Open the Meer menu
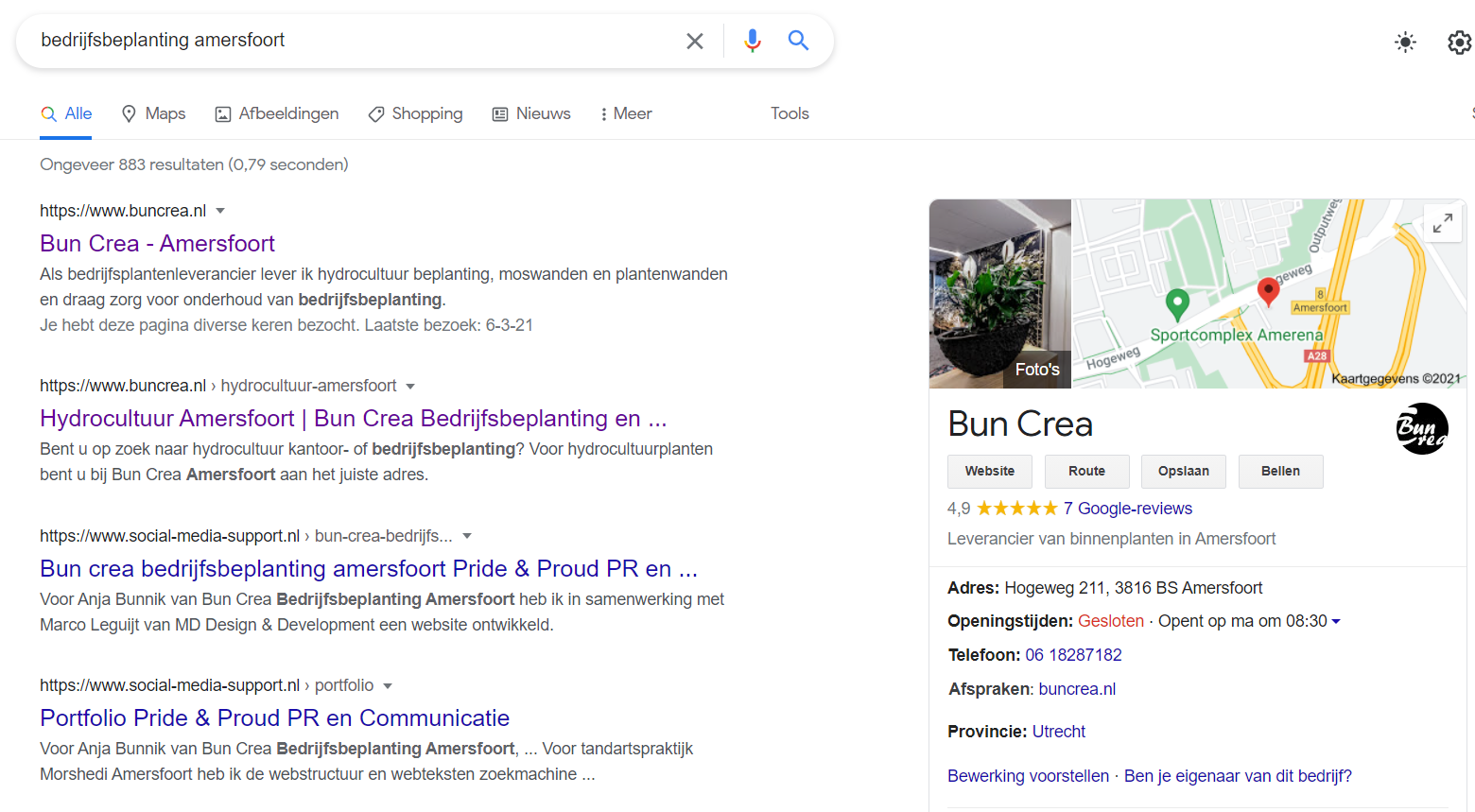The width and height of the screenshot is (1475, 812). click(x=626, y=113)
